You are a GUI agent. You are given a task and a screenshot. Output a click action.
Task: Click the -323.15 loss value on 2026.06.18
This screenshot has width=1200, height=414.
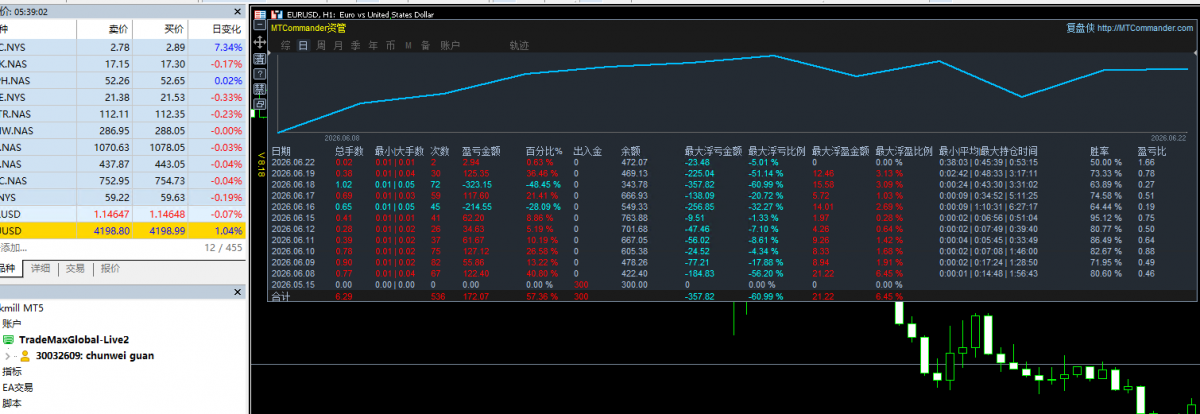click(x=477, y=184)
